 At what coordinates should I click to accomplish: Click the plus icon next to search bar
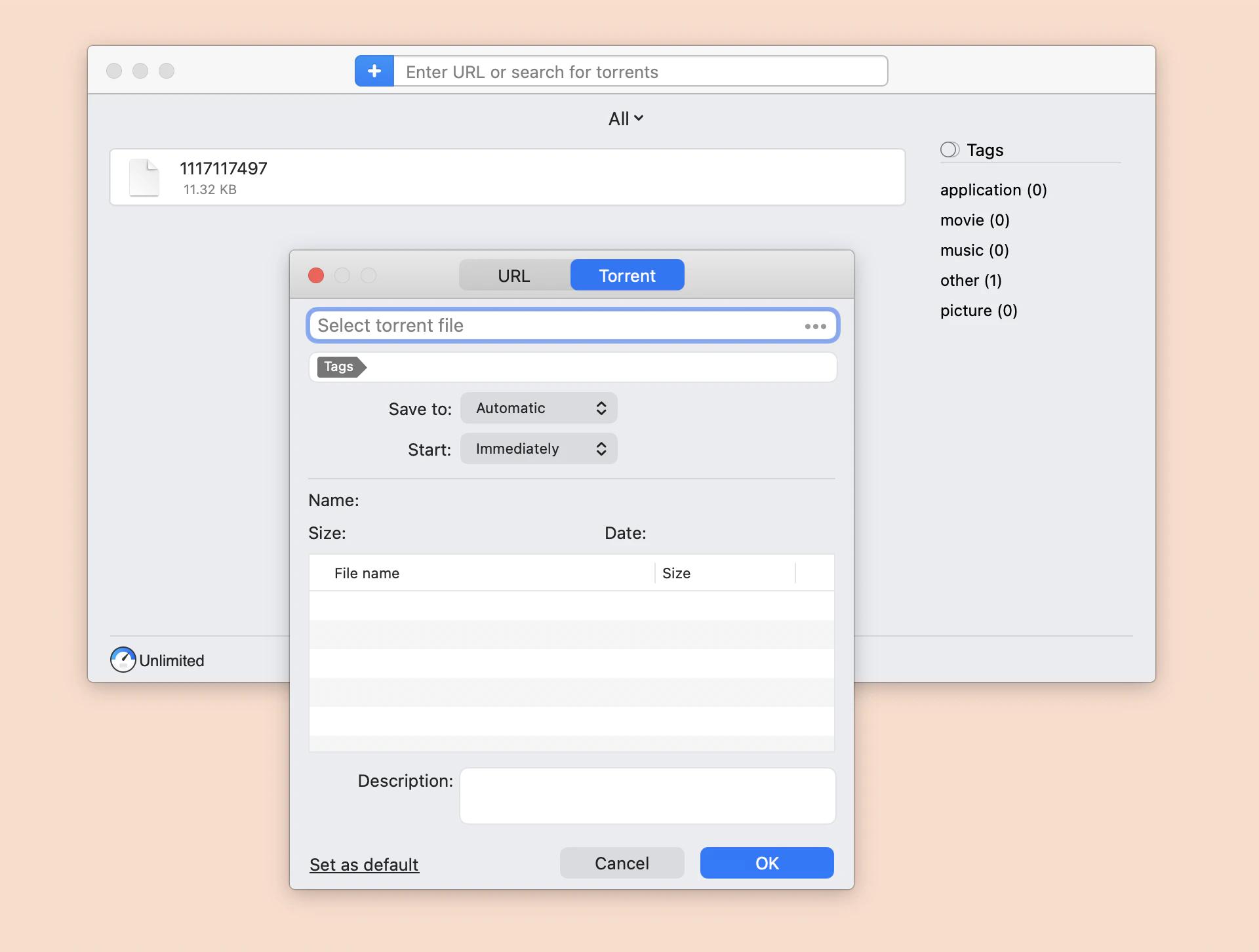pos(374,71)
